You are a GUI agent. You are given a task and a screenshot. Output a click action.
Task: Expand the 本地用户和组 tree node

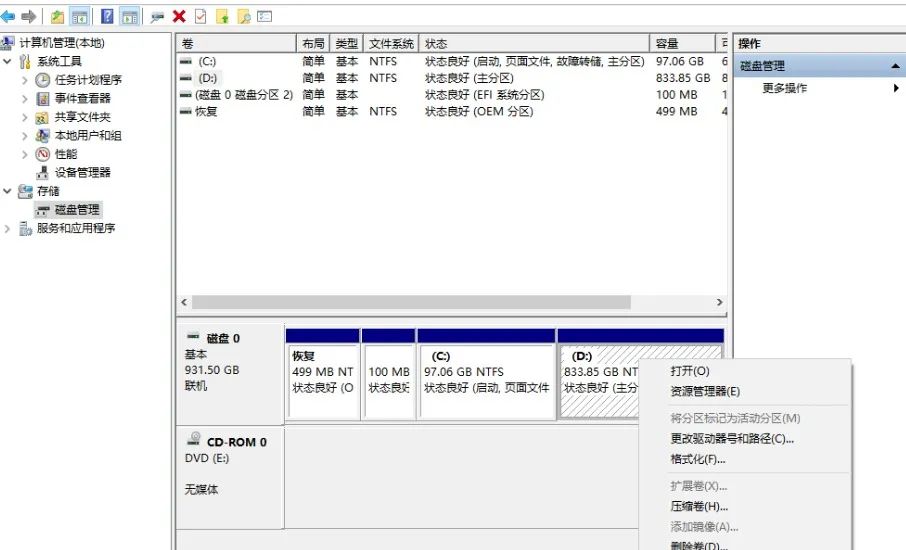(x=25, y=136)
